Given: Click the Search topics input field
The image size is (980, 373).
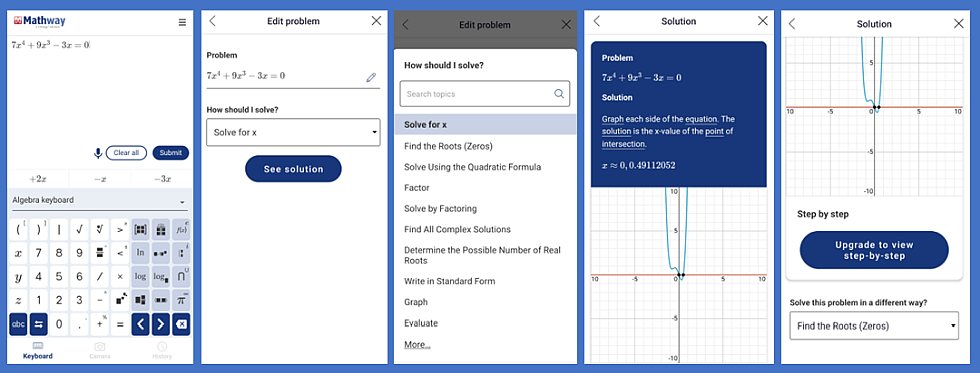Looking at the screenshot, I should pos(485,94).
